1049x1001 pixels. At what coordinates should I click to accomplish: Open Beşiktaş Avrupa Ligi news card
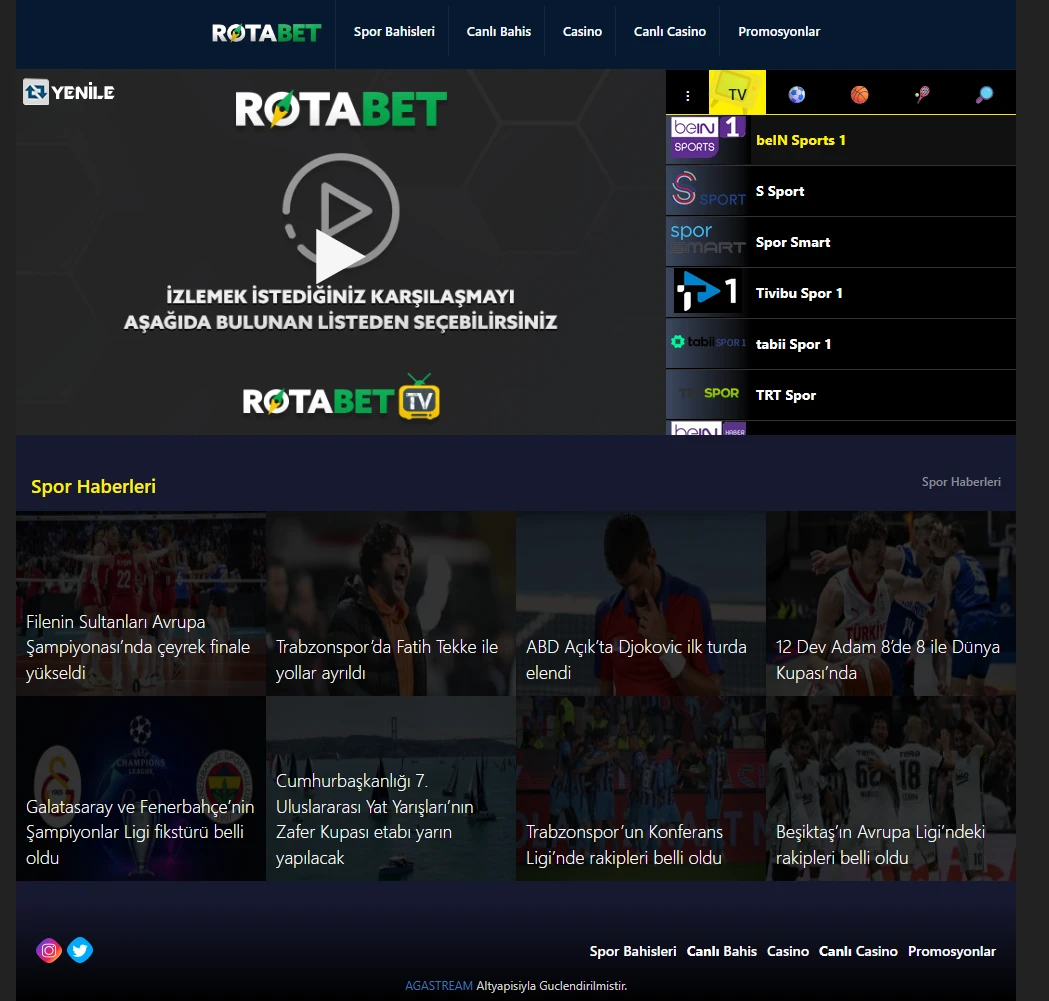click(890, 788)
